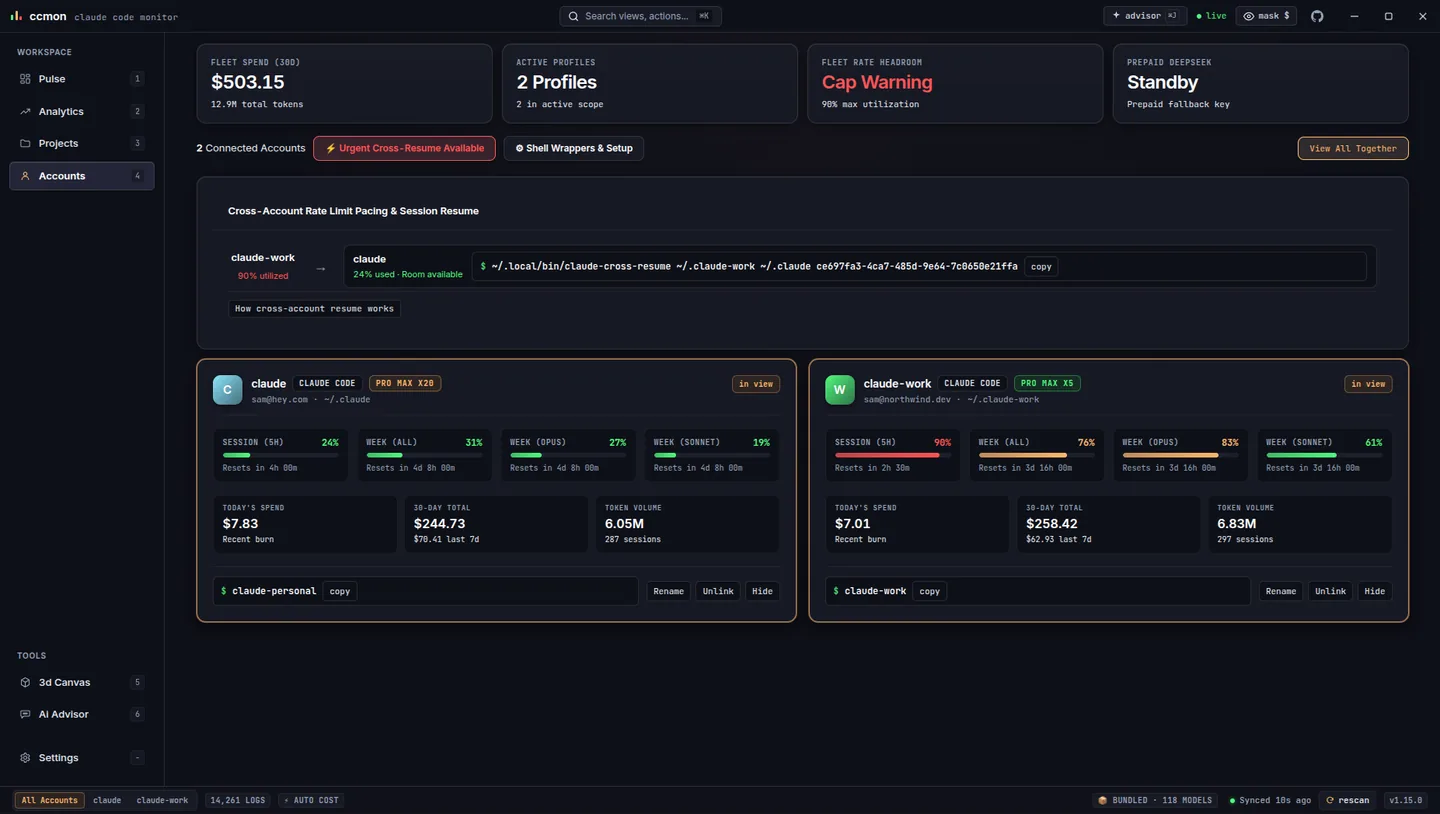The height and width of the screenshot is (814, 1440).
Task: Switch scope to claude-work in status bar
Action: click(163, 801)
